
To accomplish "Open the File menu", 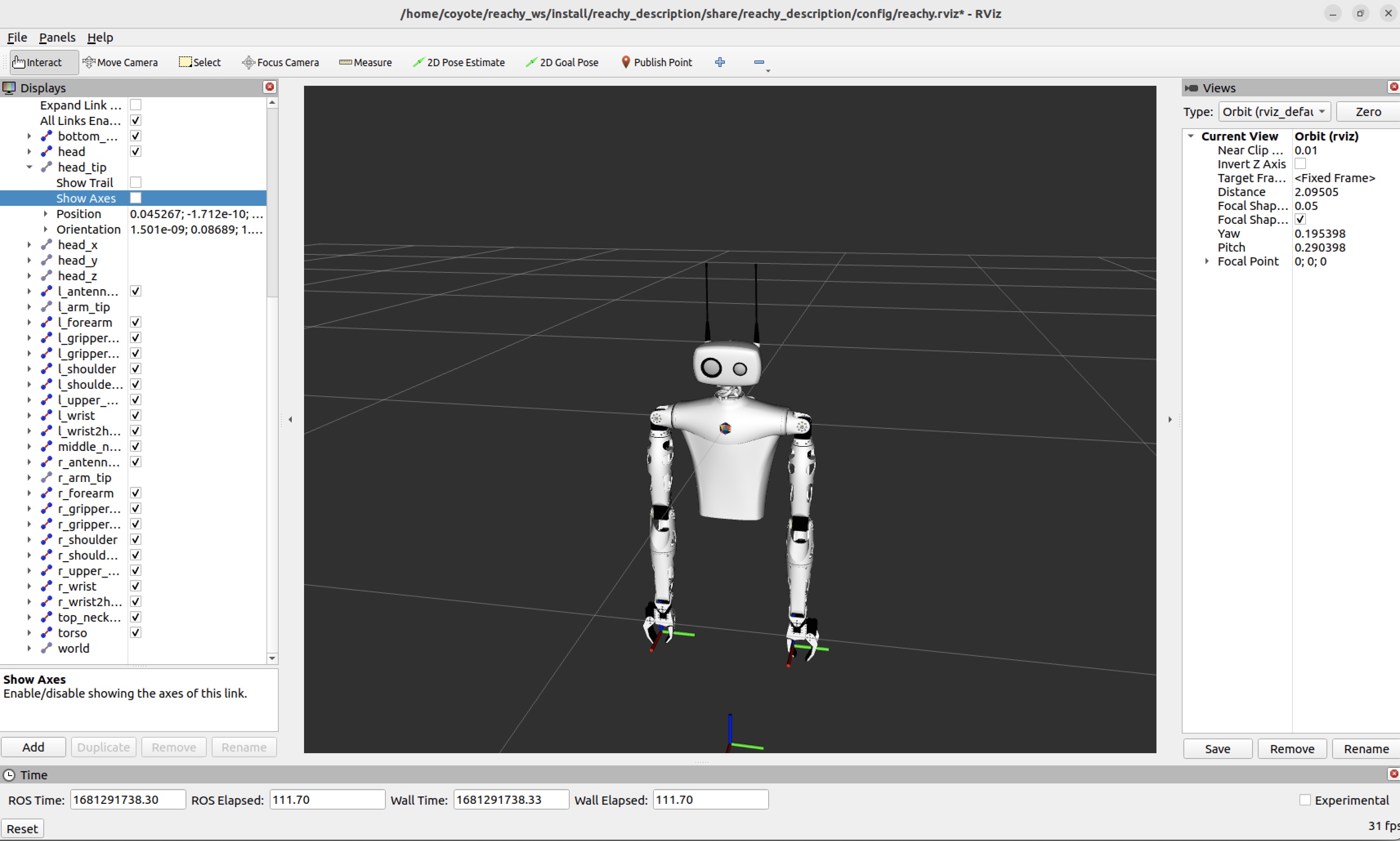I will (x=17, y=38).
